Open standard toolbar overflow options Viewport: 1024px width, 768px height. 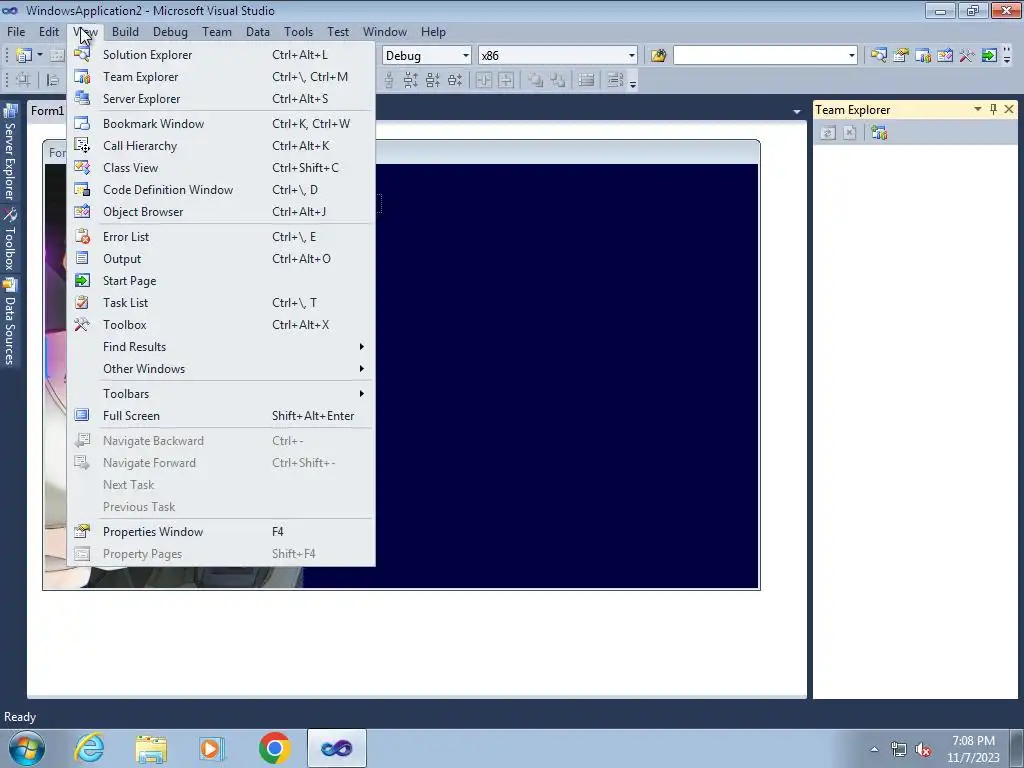(1006, 56)
